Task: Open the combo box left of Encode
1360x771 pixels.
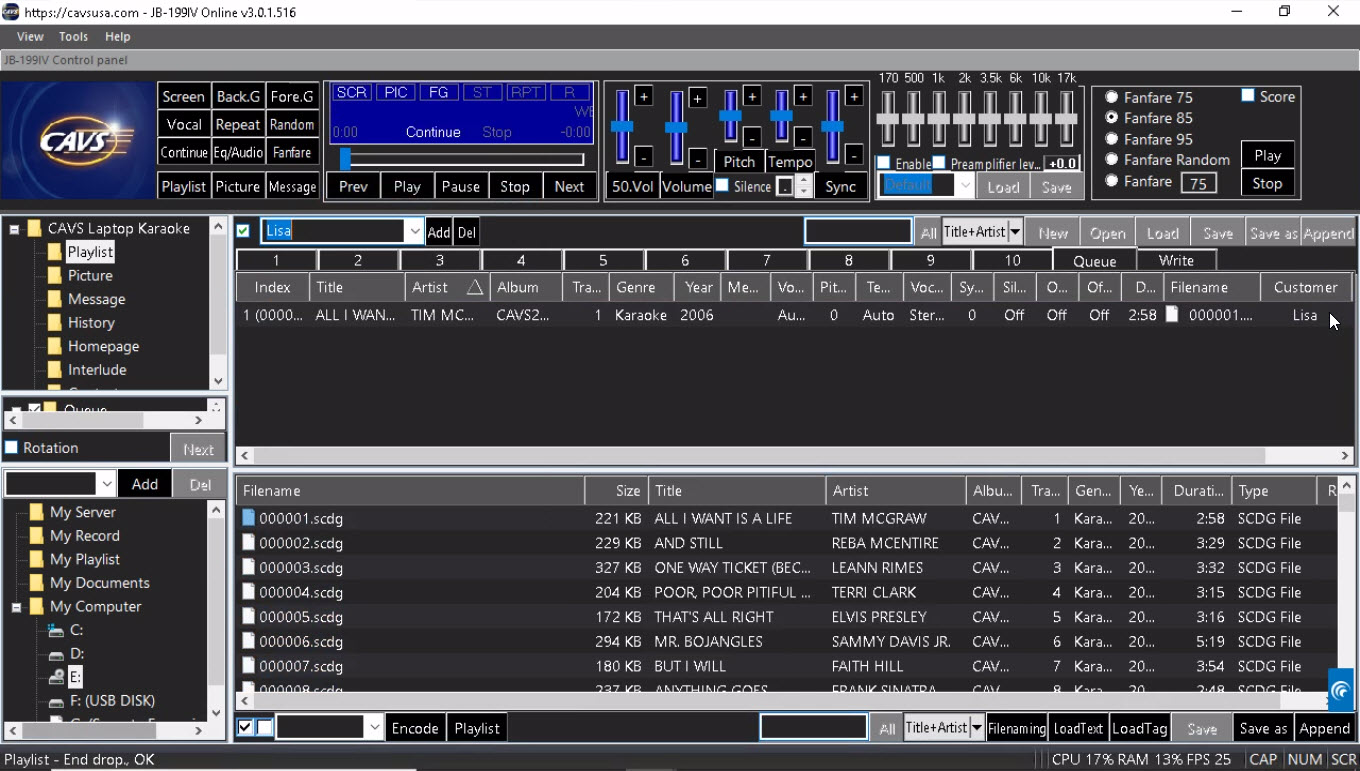Action: coord(375,728)
